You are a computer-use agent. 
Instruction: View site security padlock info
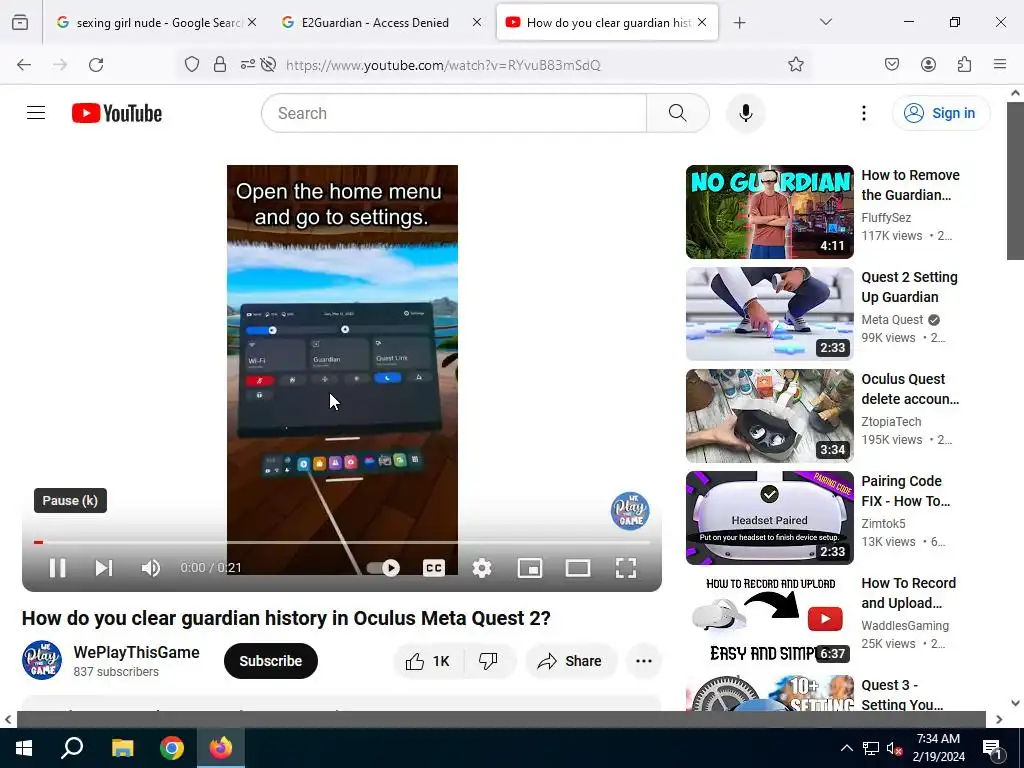tap(220, 64)
